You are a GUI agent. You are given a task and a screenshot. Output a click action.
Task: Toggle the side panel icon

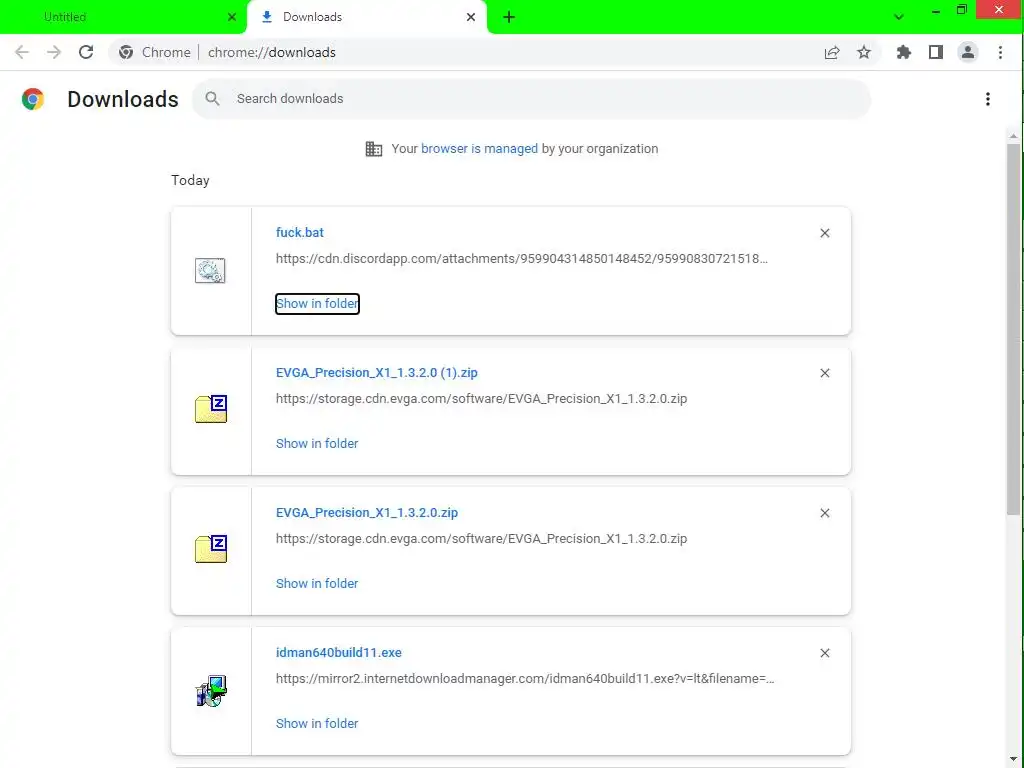tap(936, 52)
